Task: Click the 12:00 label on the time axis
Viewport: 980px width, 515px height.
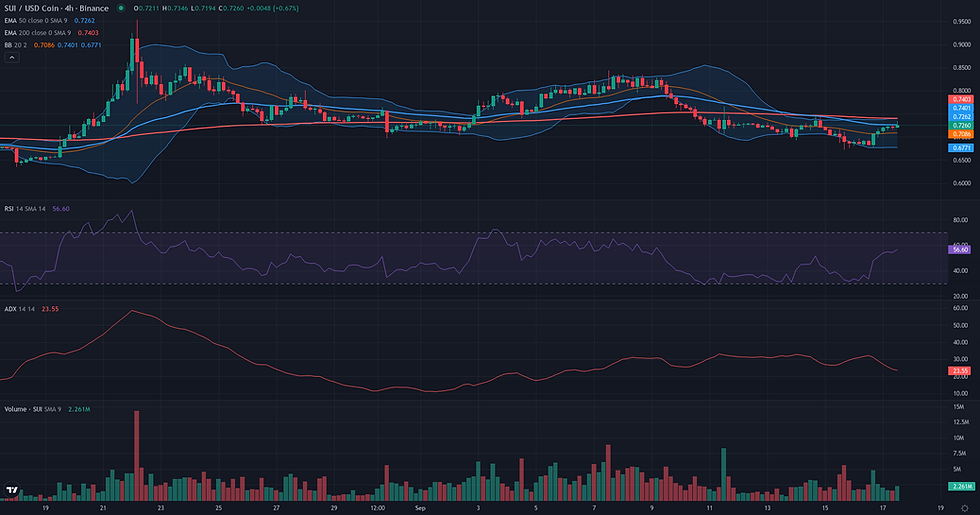Action: click(x=377, y=508)
